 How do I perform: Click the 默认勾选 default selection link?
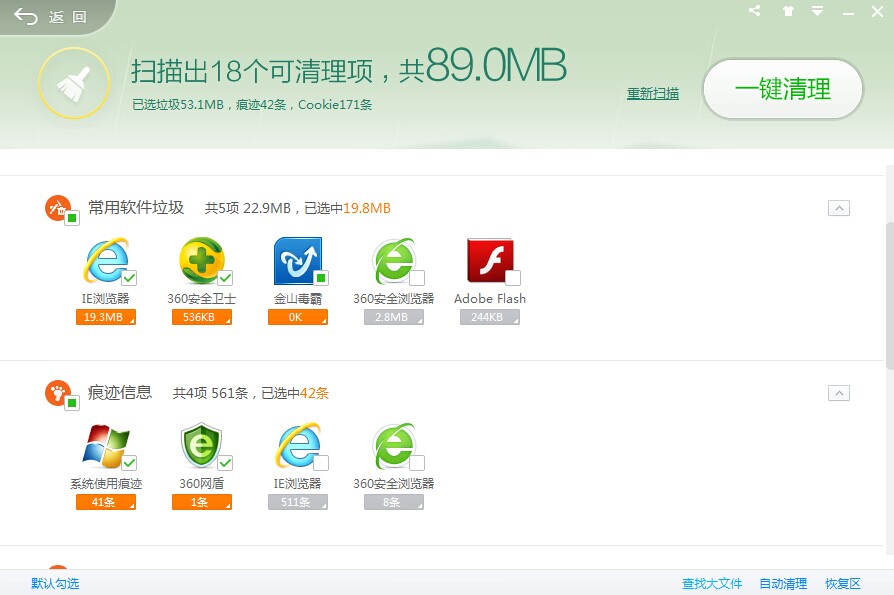click(55, 584)
